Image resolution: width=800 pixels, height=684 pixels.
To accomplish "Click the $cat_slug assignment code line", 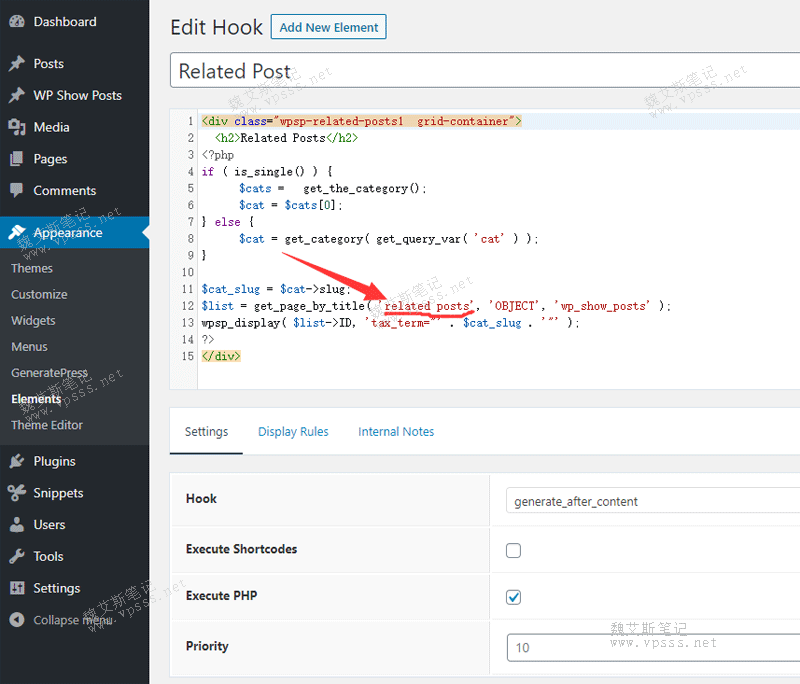I will click(x=276, y=289).
